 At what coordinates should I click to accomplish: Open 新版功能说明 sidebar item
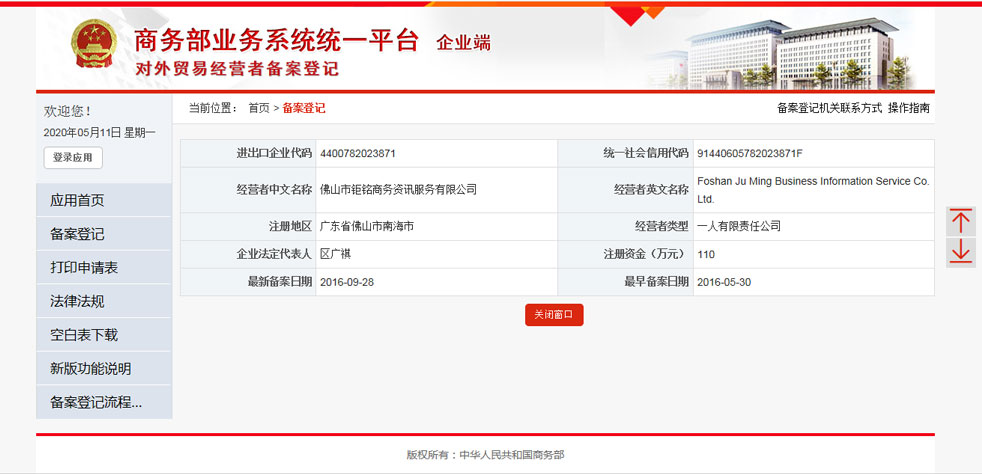tap(104, 369)
